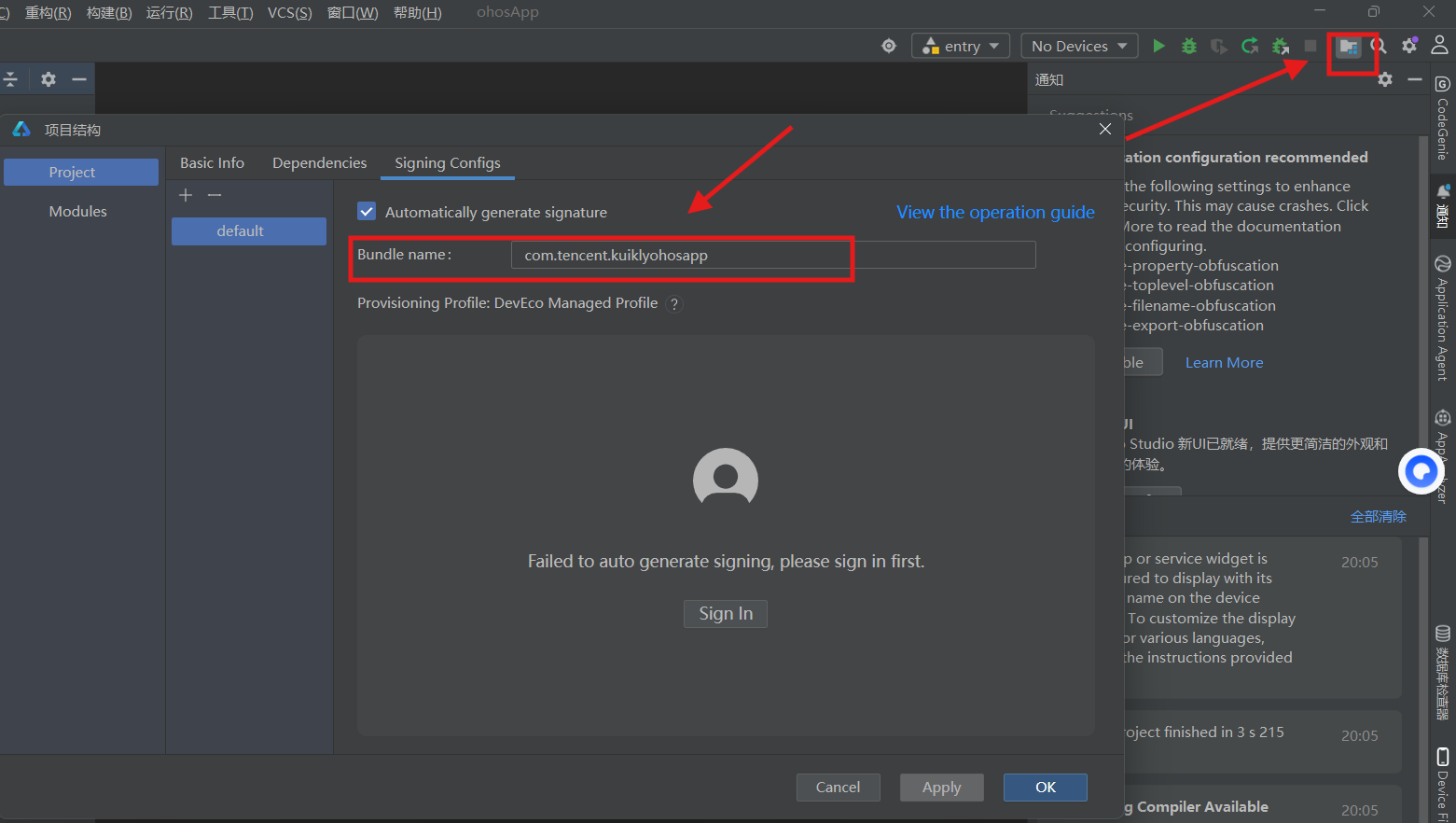
Task: Click the Search magnifier icon
Action: click(1379, 46)
